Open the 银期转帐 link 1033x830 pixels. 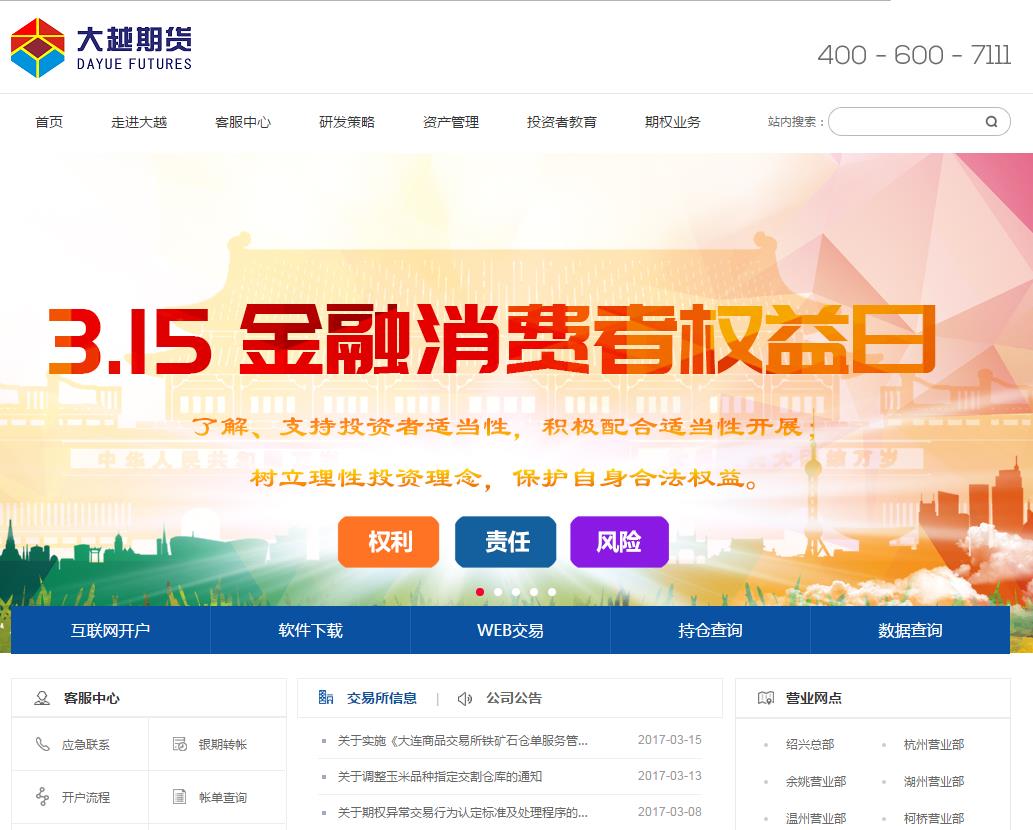coord(223,744)
